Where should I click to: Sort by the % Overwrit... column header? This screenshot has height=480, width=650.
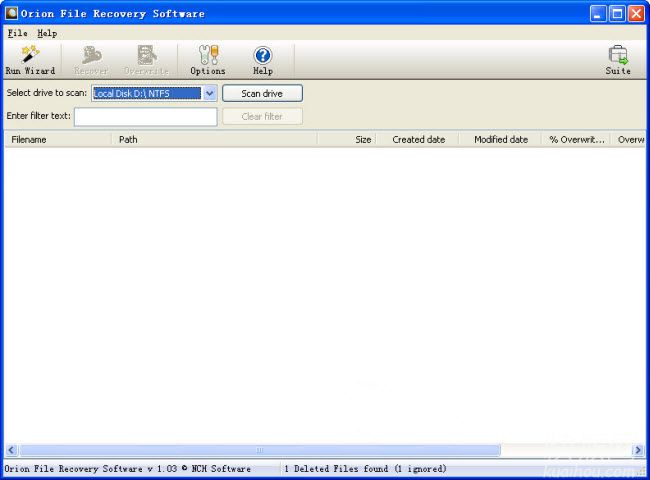576,140
